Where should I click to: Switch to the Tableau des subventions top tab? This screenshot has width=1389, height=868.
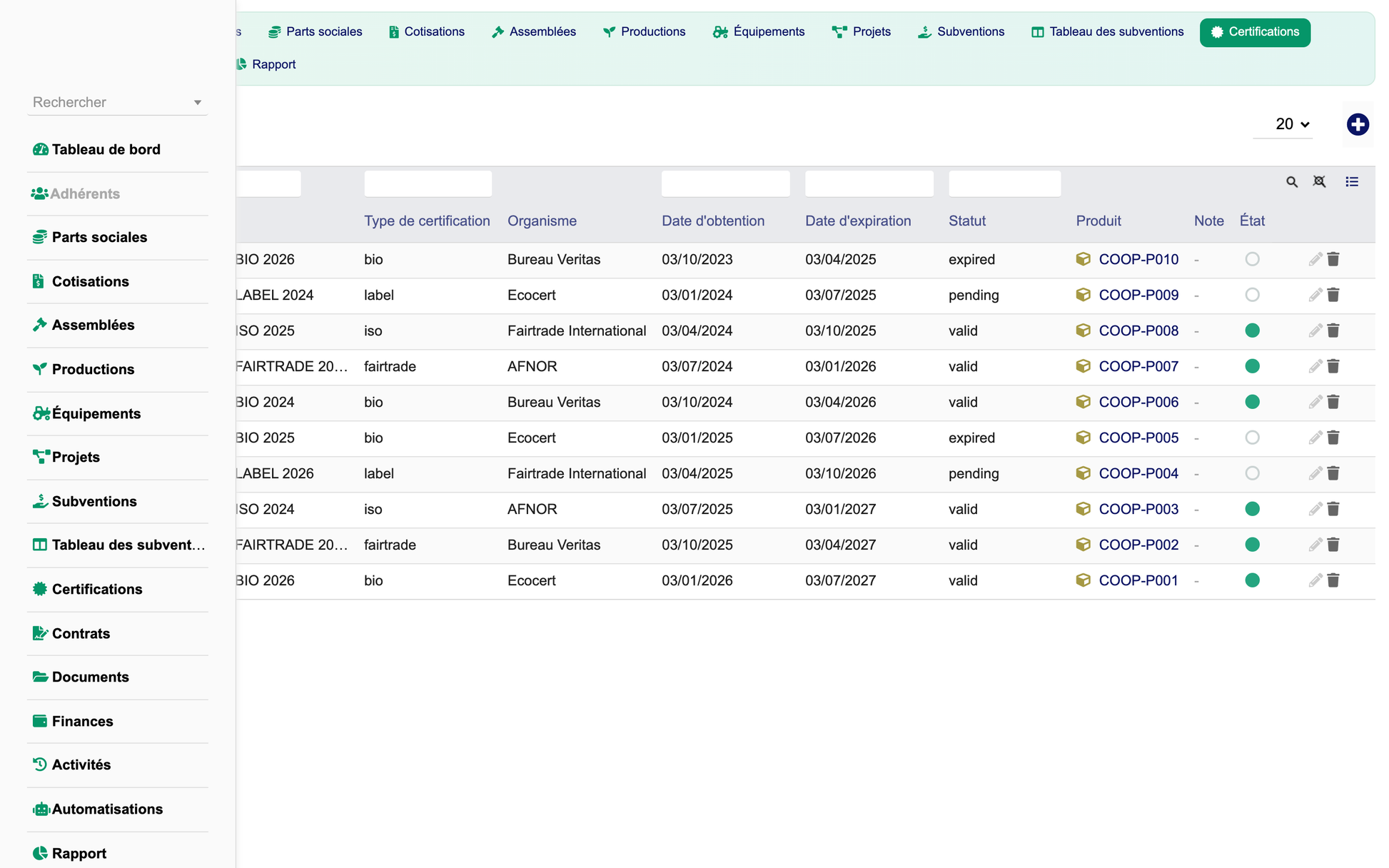(1108, 31)
